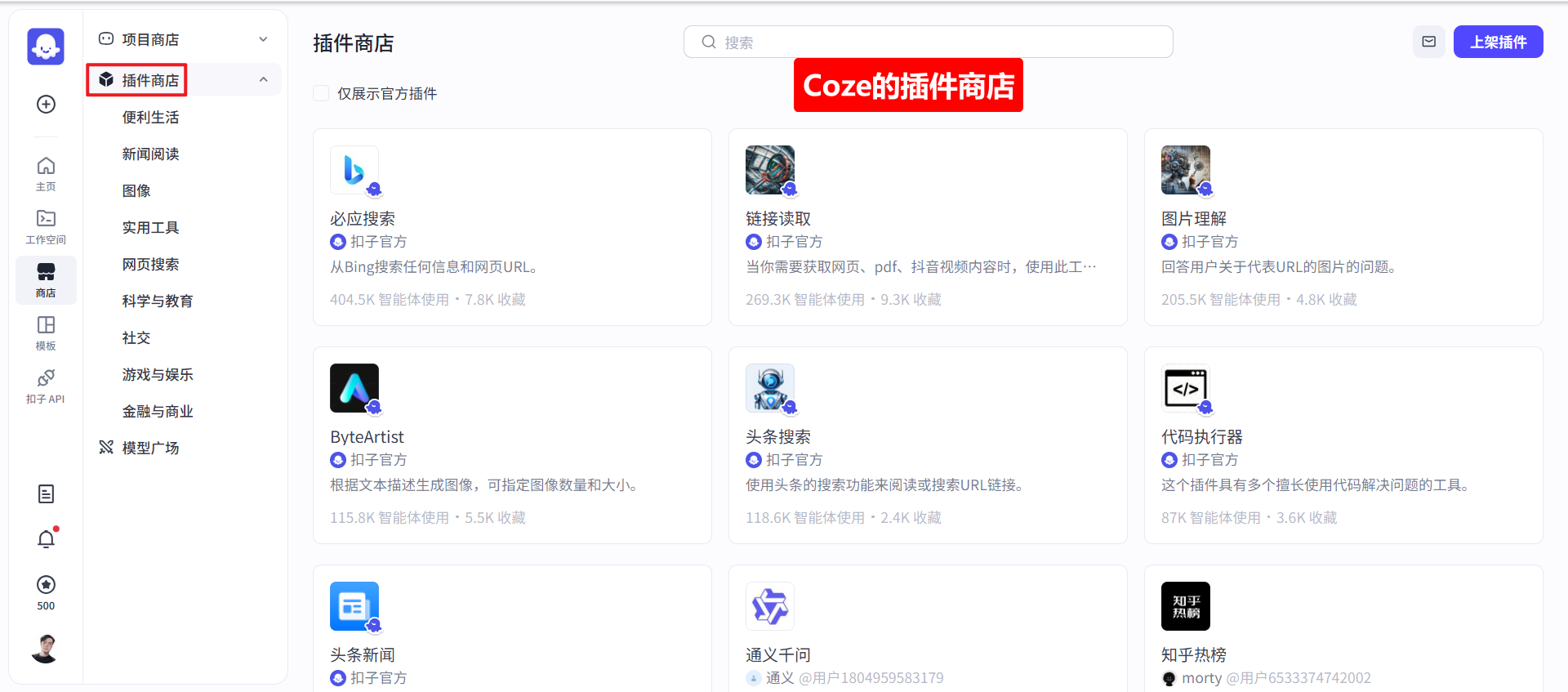This screenshot has height=692, width=1568.
Task: Click the user avatar photo
Action: (46, 648)
